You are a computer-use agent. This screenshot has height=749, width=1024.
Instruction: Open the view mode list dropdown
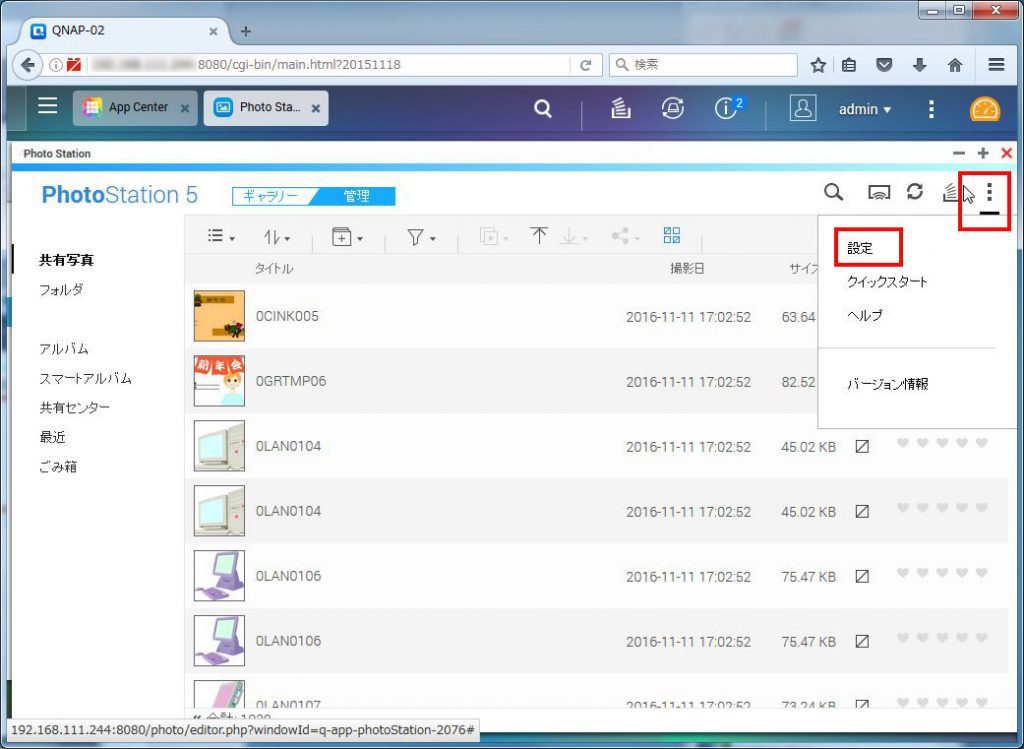pyautogui.click(x=221, y=236)
